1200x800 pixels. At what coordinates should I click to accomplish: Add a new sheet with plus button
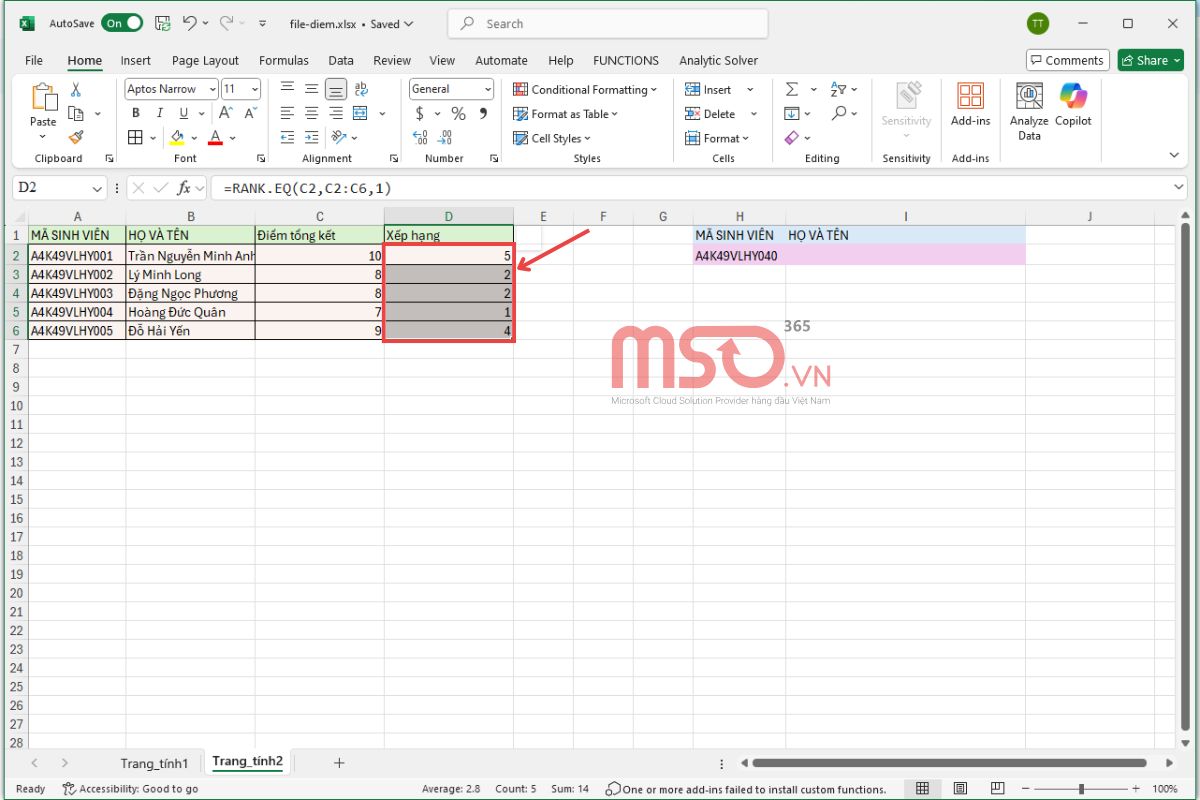339,763
